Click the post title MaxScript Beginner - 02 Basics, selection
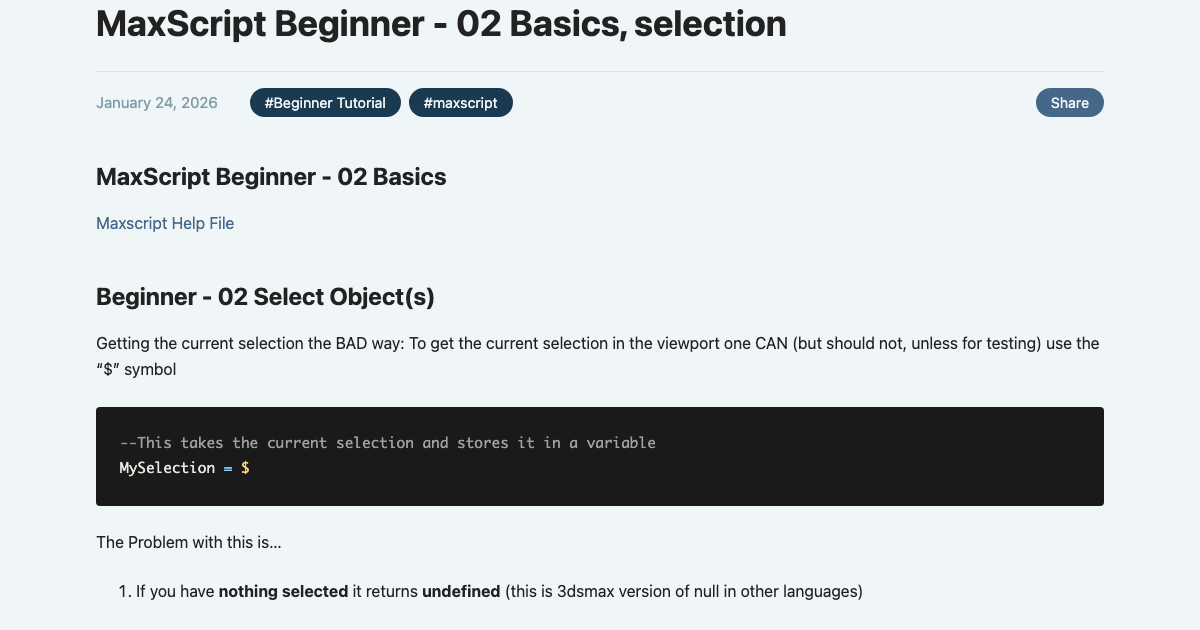The image size is (1200, 630). (x=440, y=24)
